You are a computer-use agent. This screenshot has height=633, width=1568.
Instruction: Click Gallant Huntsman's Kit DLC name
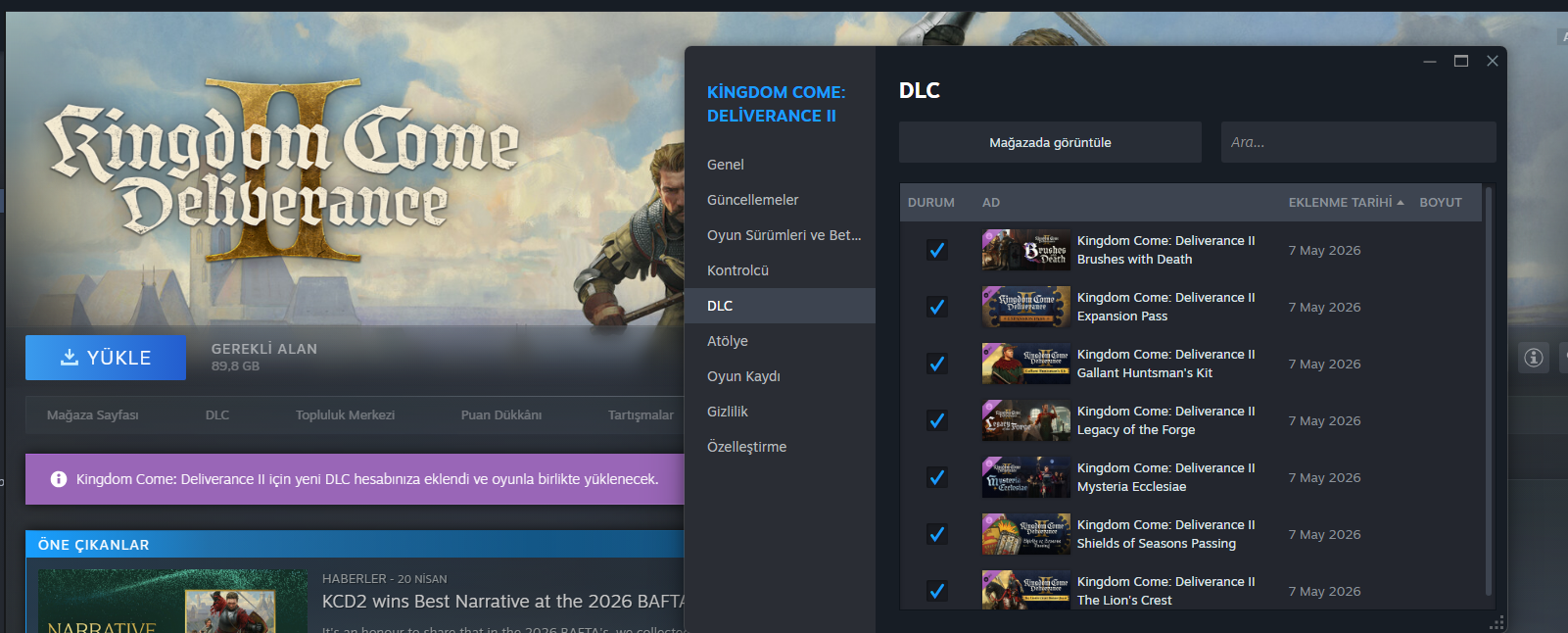point(1165,364)
